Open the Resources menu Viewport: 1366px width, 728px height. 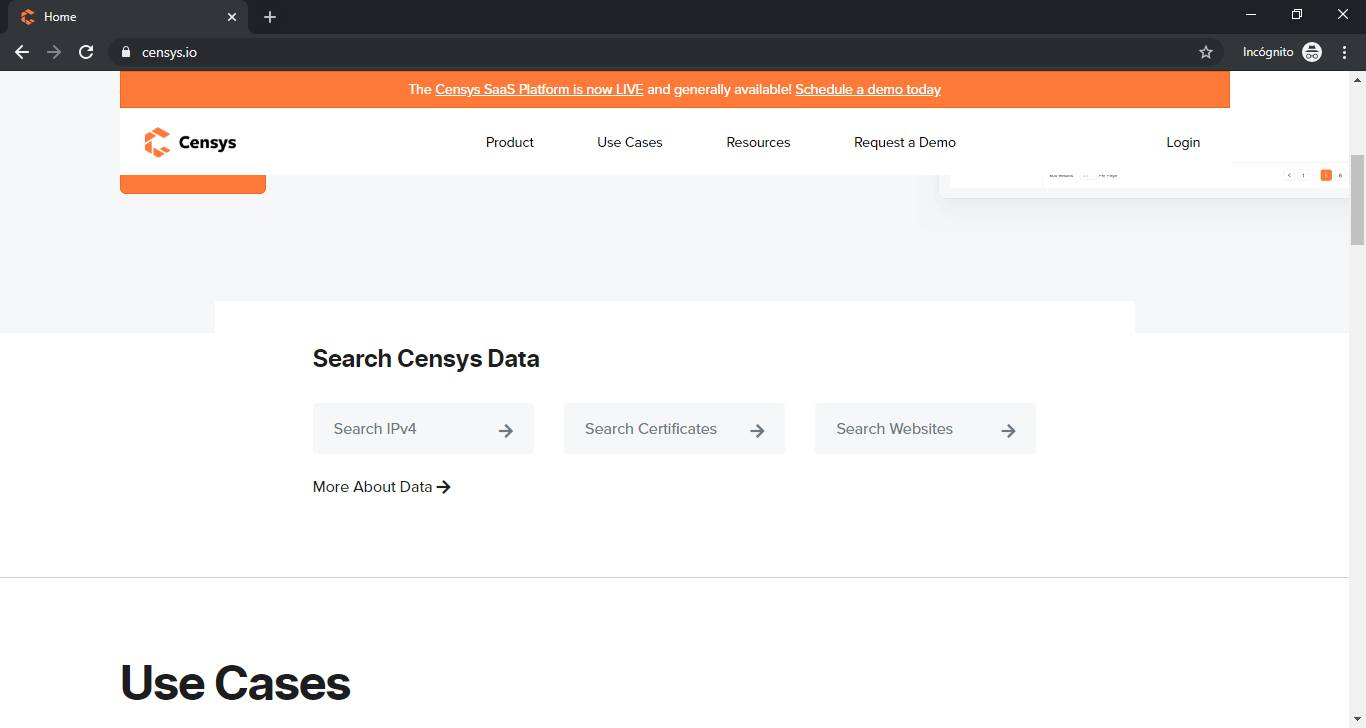coord(758,142)
